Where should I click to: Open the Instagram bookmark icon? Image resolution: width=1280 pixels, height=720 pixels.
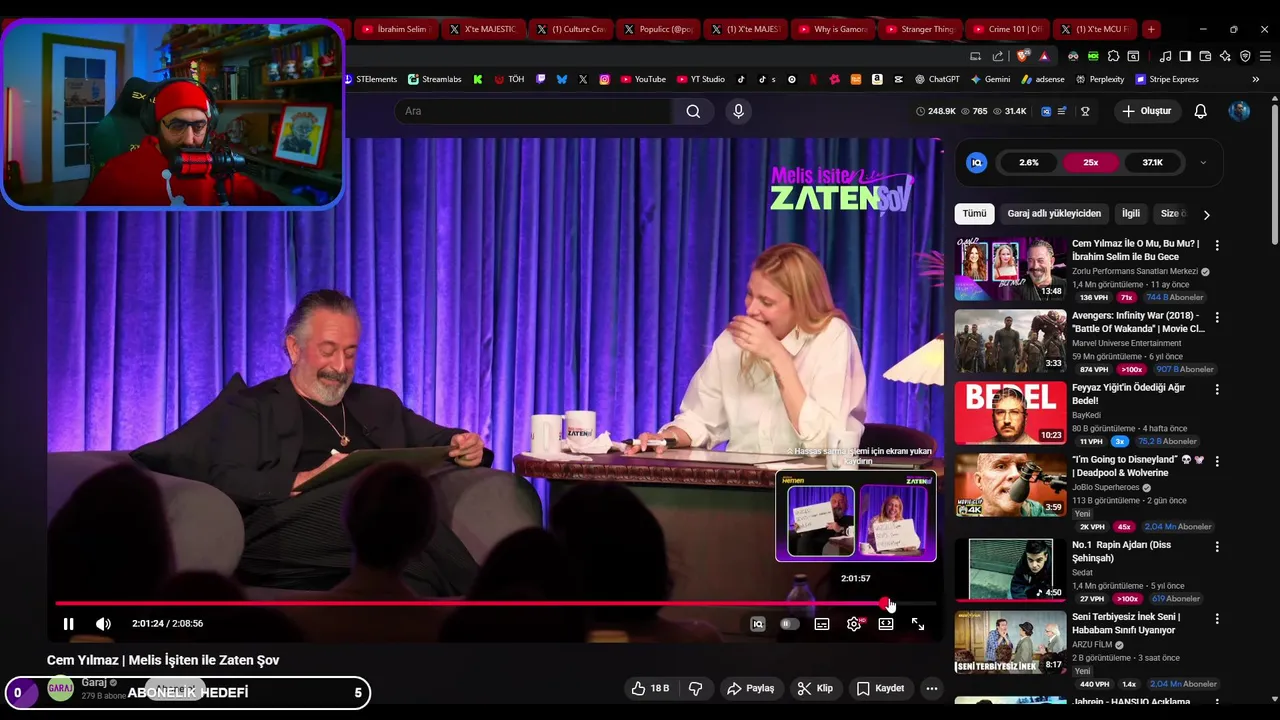[x=605, y=79]
